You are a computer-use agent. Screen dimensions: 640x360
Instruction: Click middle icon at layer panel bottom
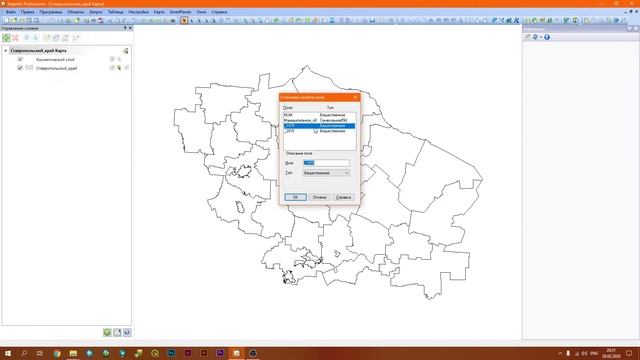tap(117, 332)
